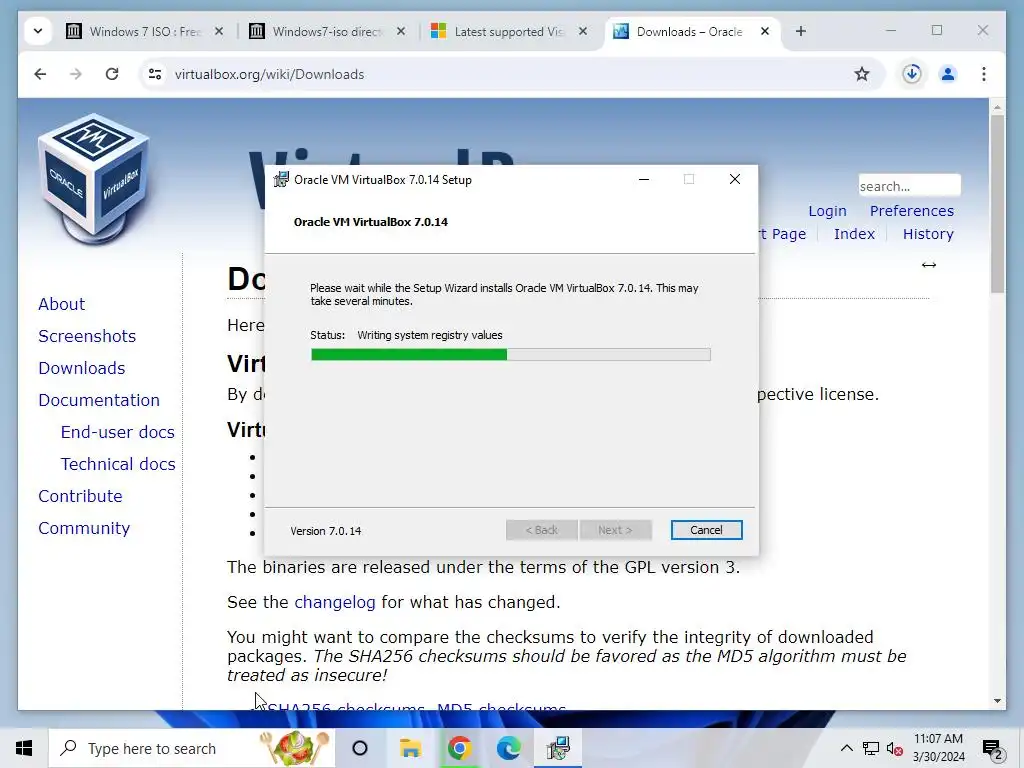Open the changelog link

click(334, 602)
